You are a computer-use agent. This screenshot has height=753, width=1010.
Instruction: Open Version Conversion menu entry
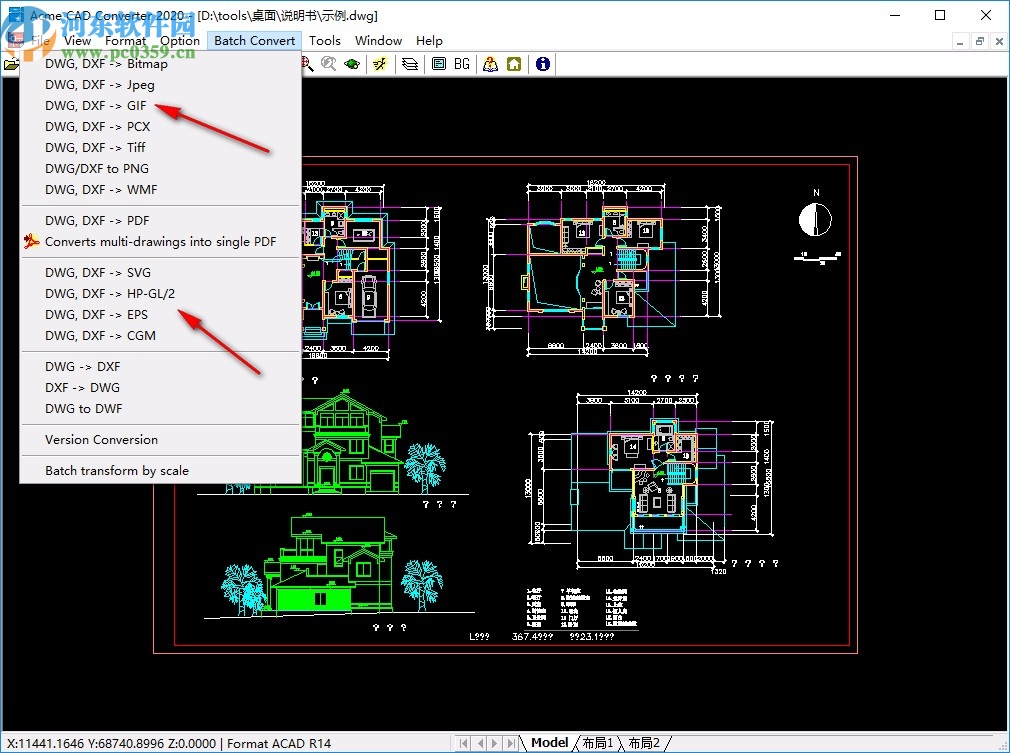[x=101, y=440]
